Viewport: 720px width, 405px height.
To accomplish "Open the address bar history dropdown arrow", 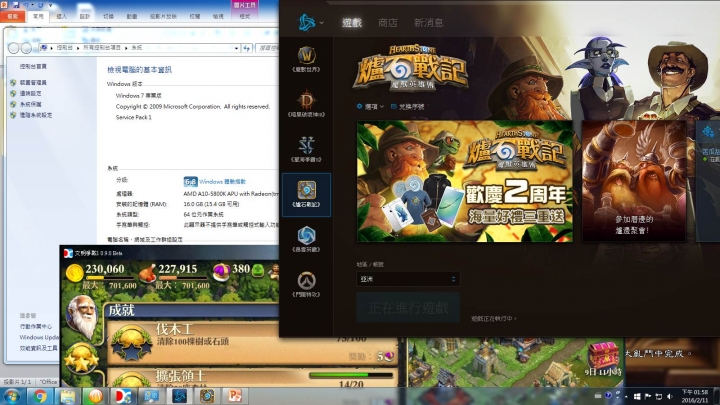I will point(236,48).
